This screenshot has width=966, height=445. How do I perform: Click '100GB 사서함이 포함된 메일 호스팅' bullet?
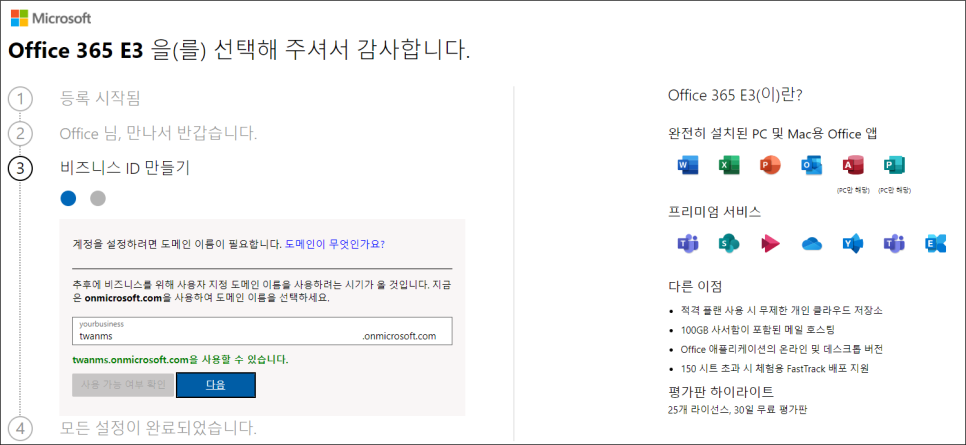pos(757,330)
